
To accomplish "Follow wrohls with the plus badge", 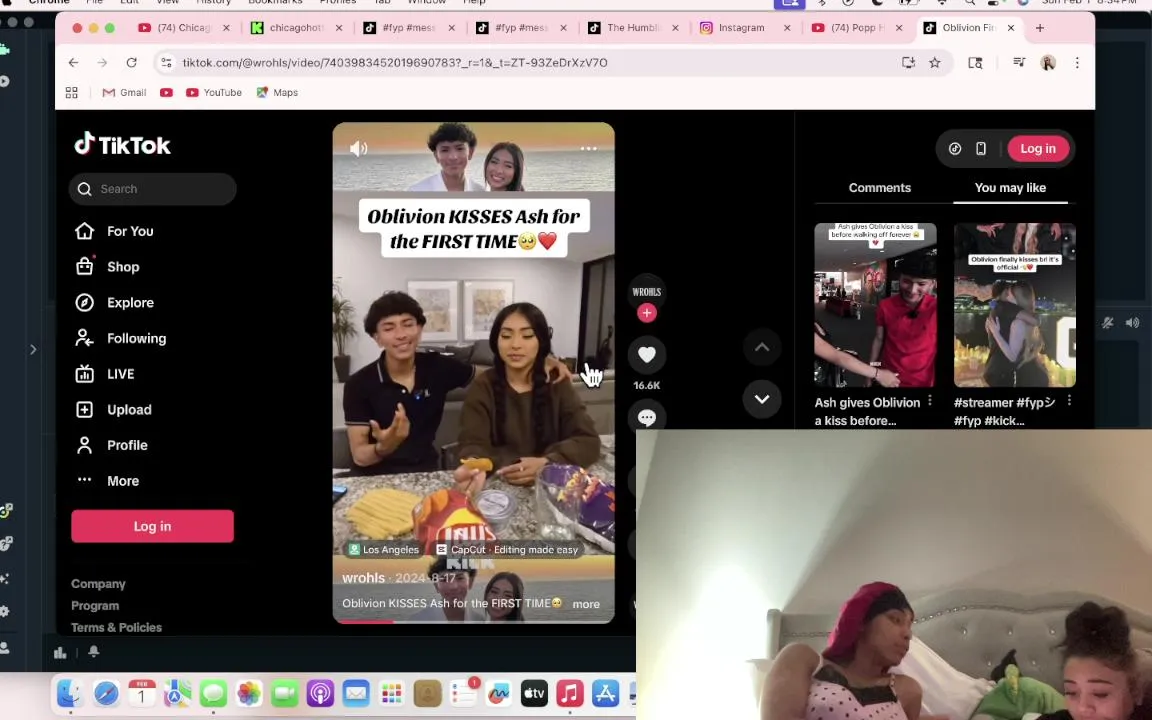I will click(647, 313).
